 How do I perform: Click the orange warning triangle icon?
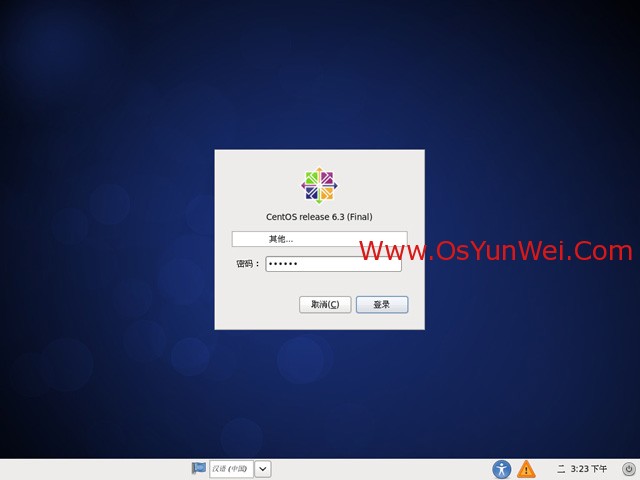pos(526,469)
